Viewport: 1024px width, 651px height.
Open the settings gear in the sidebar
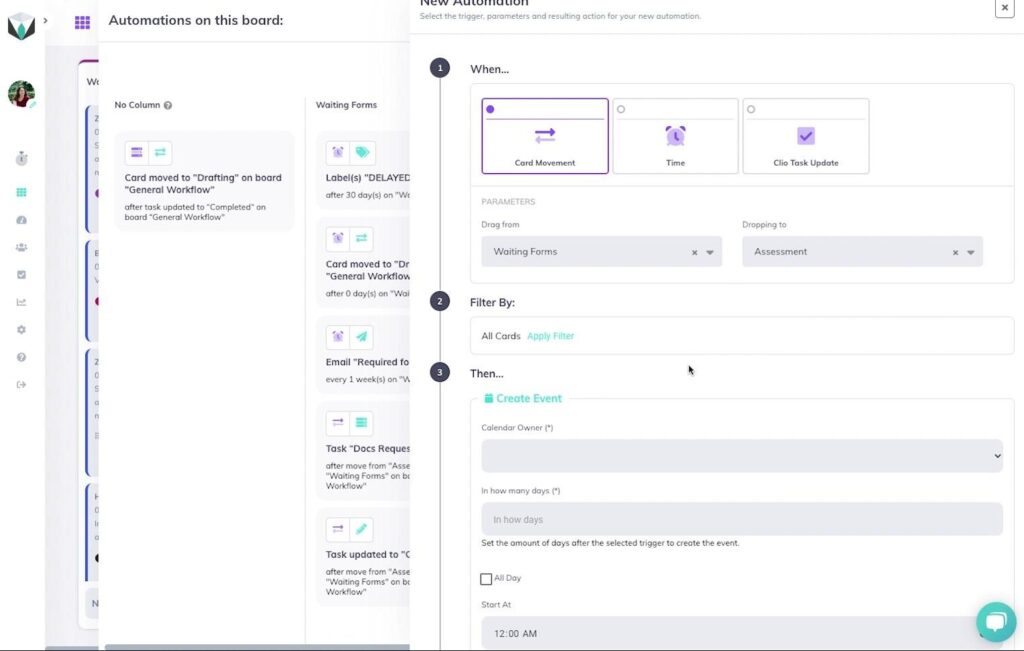(x=20, y=329)
